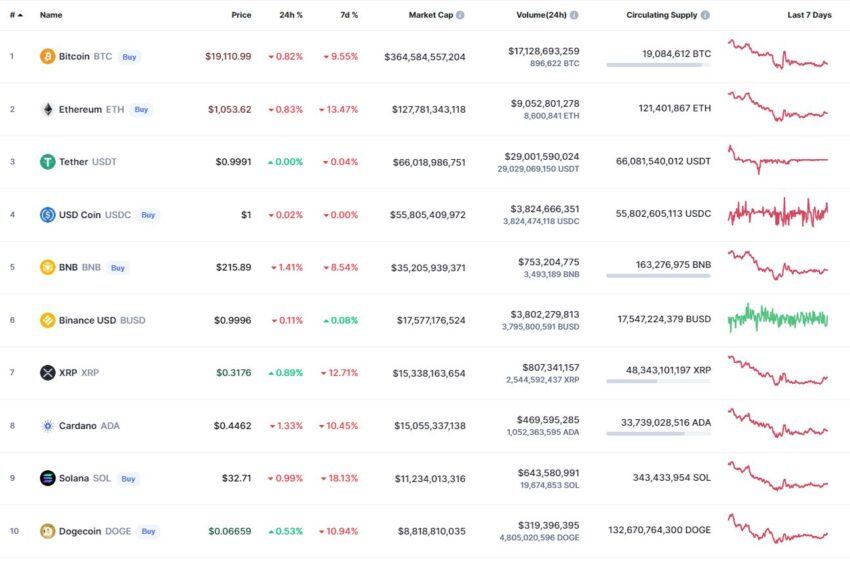Screen dimensions: 850x562
Task: Open Binance USD green 7-day chart
Action: pyautogui.click(x=778, y=318)
